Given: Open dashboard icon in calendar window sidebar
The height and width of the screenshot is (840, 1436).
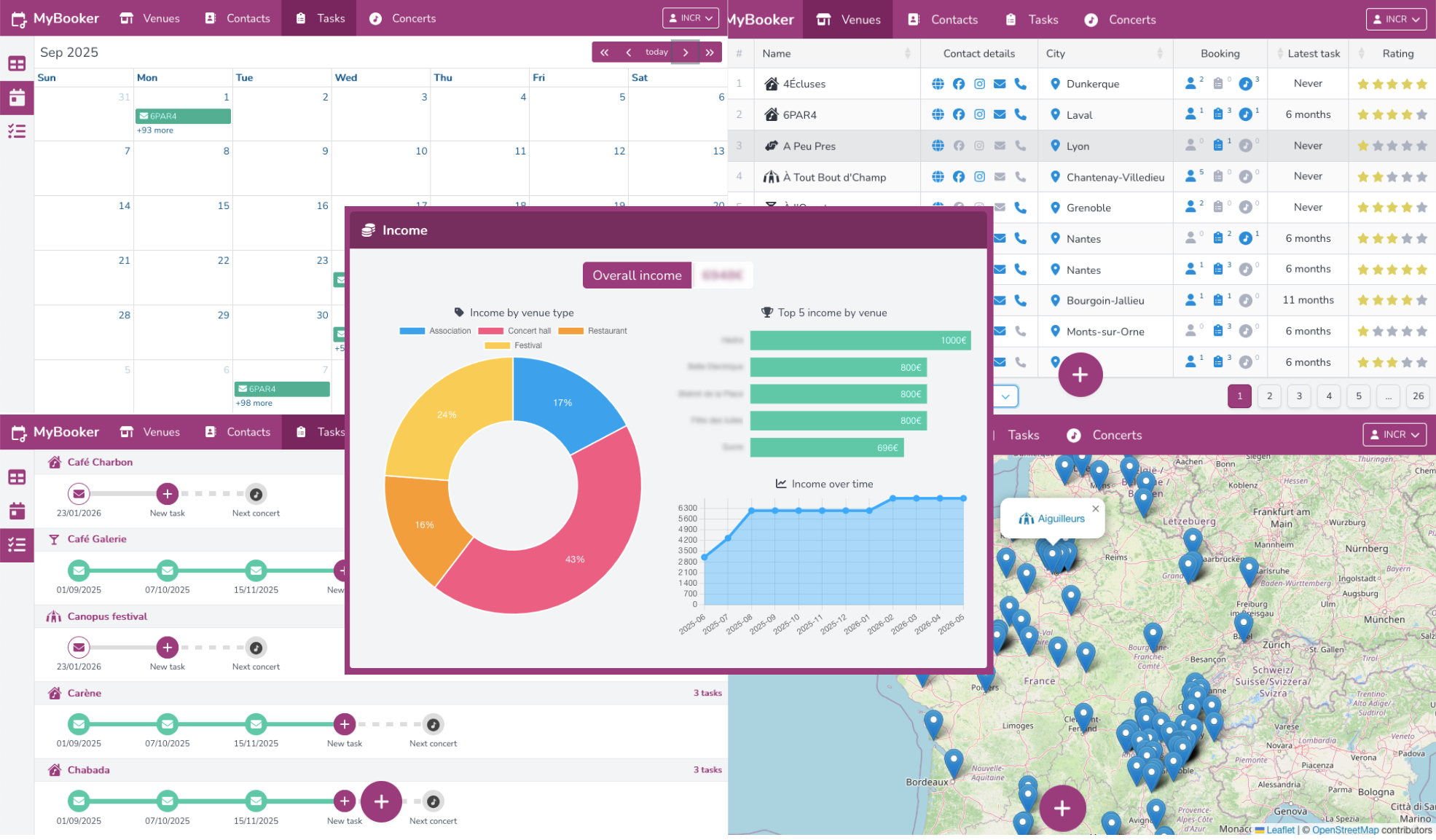Looking at the screenshot, I should (17, 63).
